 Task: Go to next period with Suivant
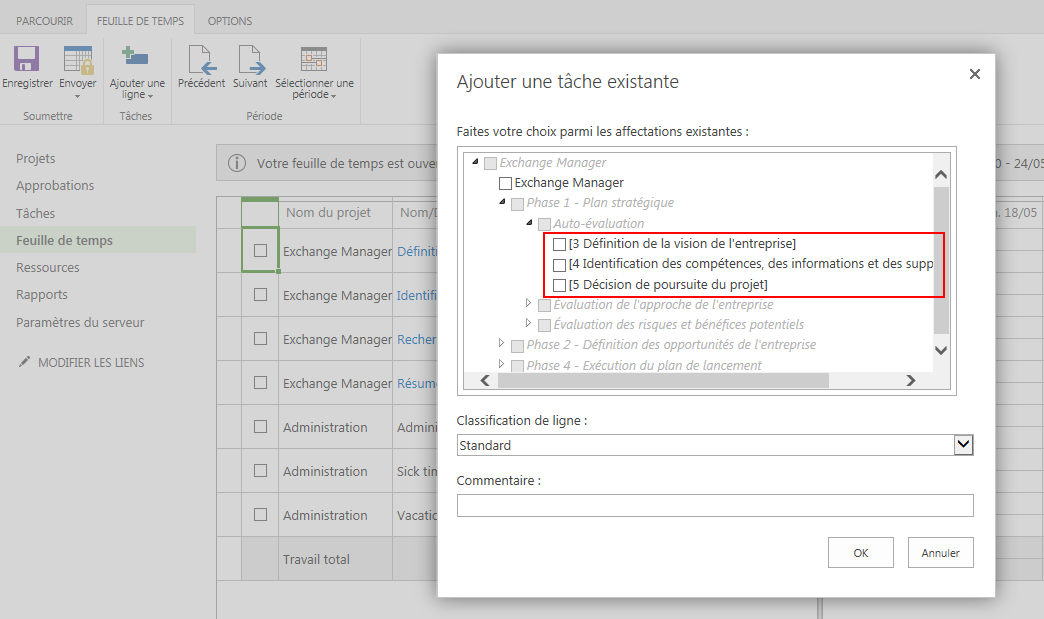coord(250,60)
